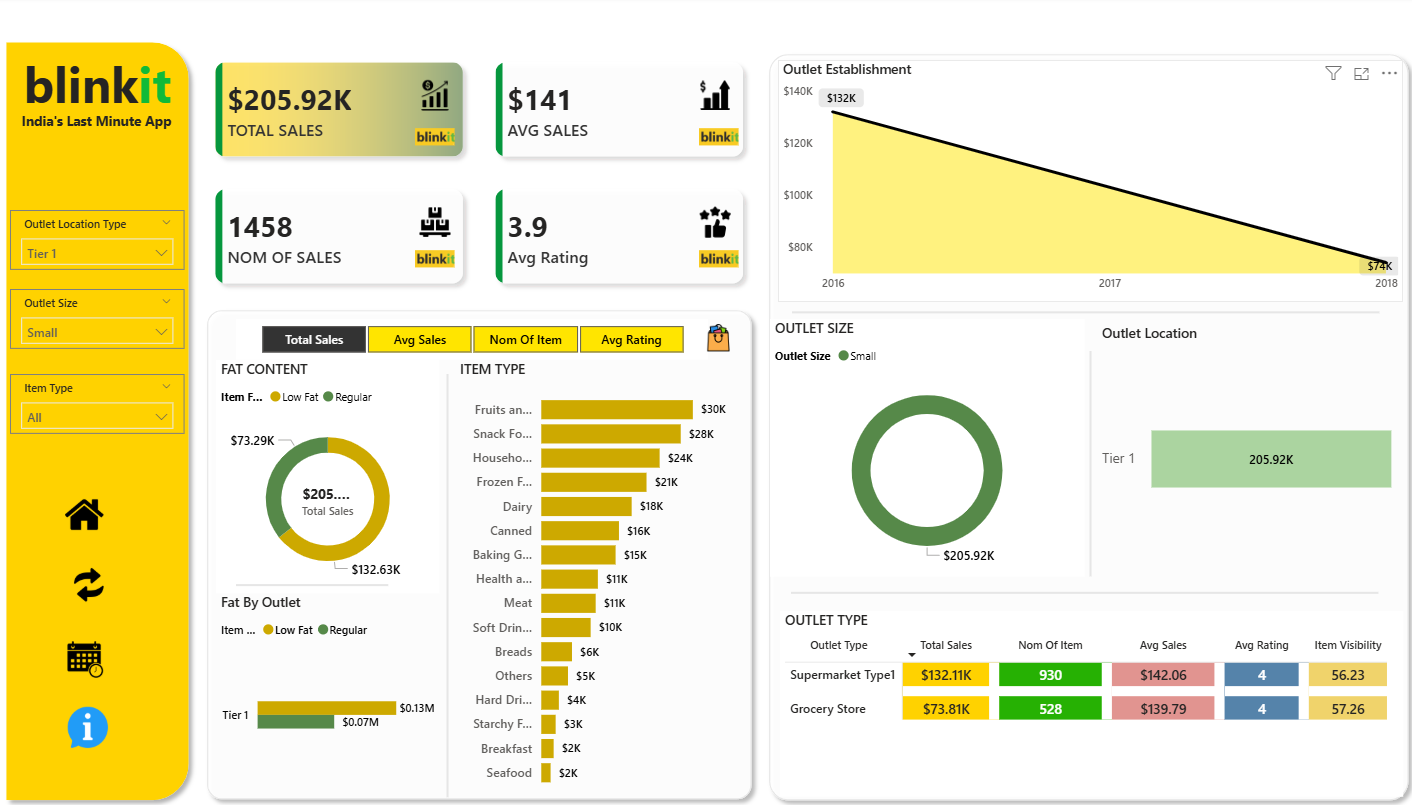Viewport: 1412px width, 805px height.
Task: Click the Dairy bar showing $18K
Action: [586, 506]
